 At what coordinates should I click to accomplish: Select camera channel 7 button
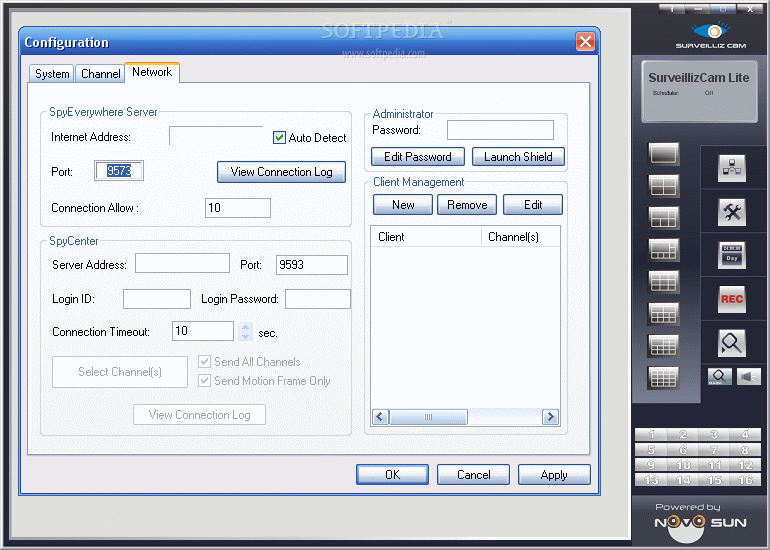(714, 450)
